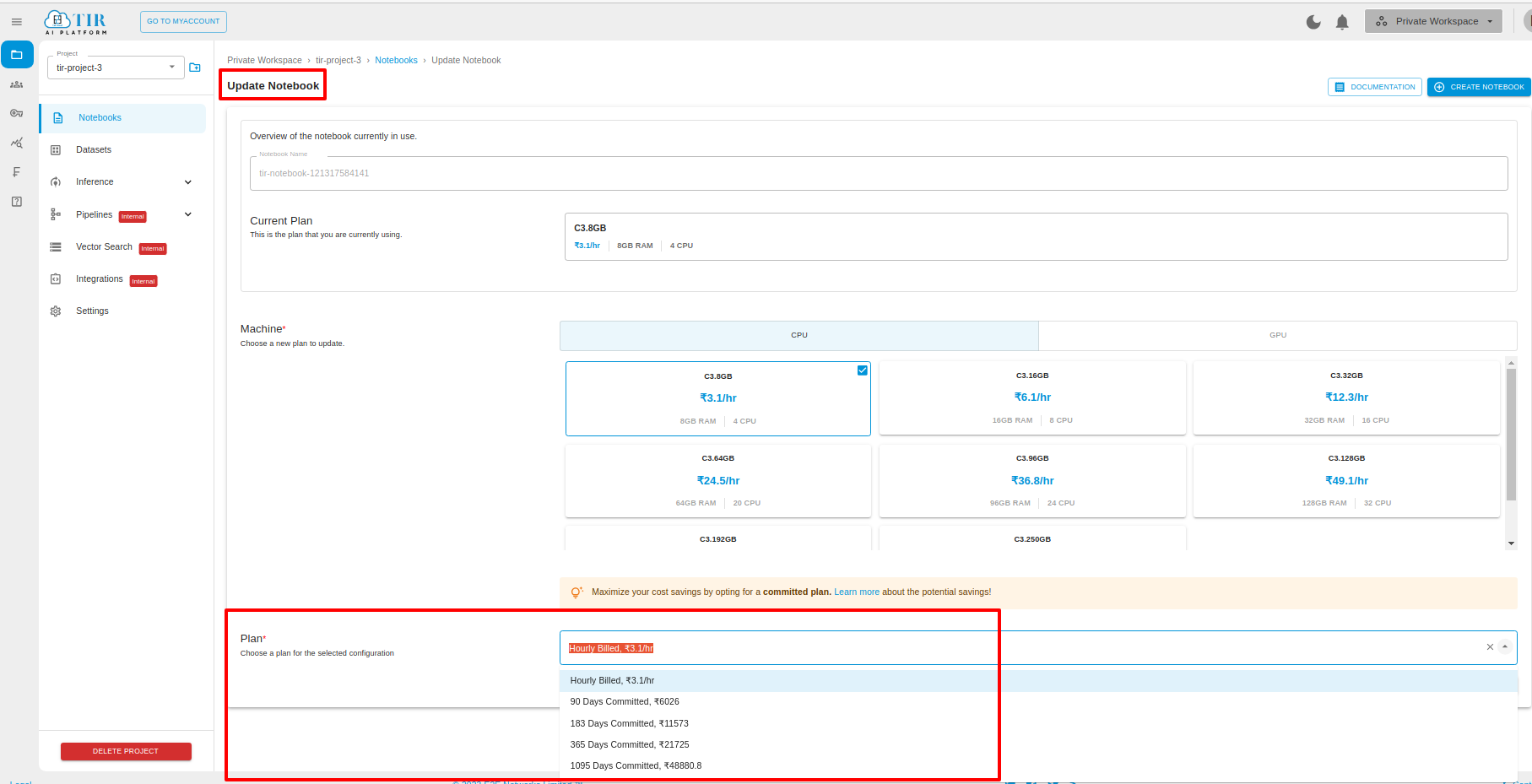This screenshot has height=784, width=1532.
Task: Click the tir-project-3 breadcrumb
Action: (x=338, y=61)
